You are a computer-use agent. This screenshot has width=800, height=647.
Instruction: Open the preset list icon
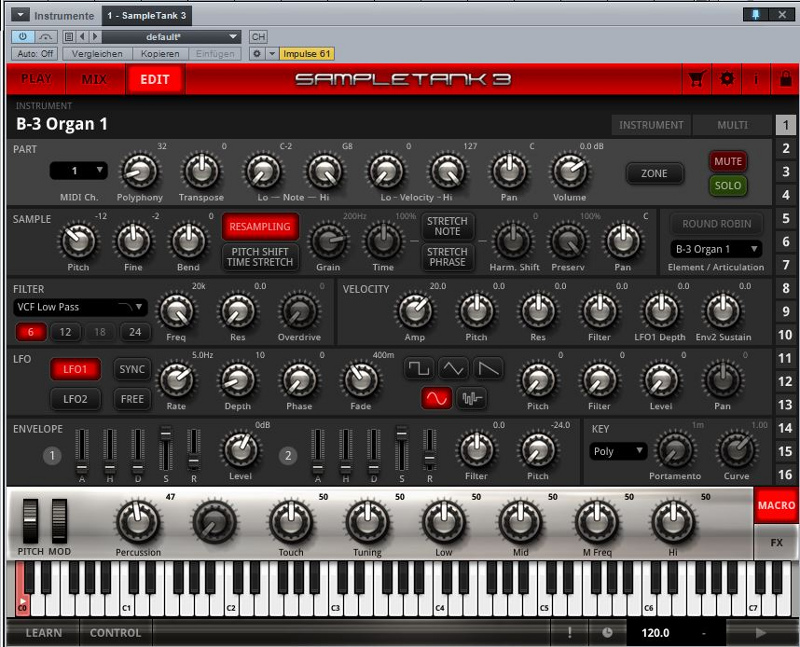69,37
